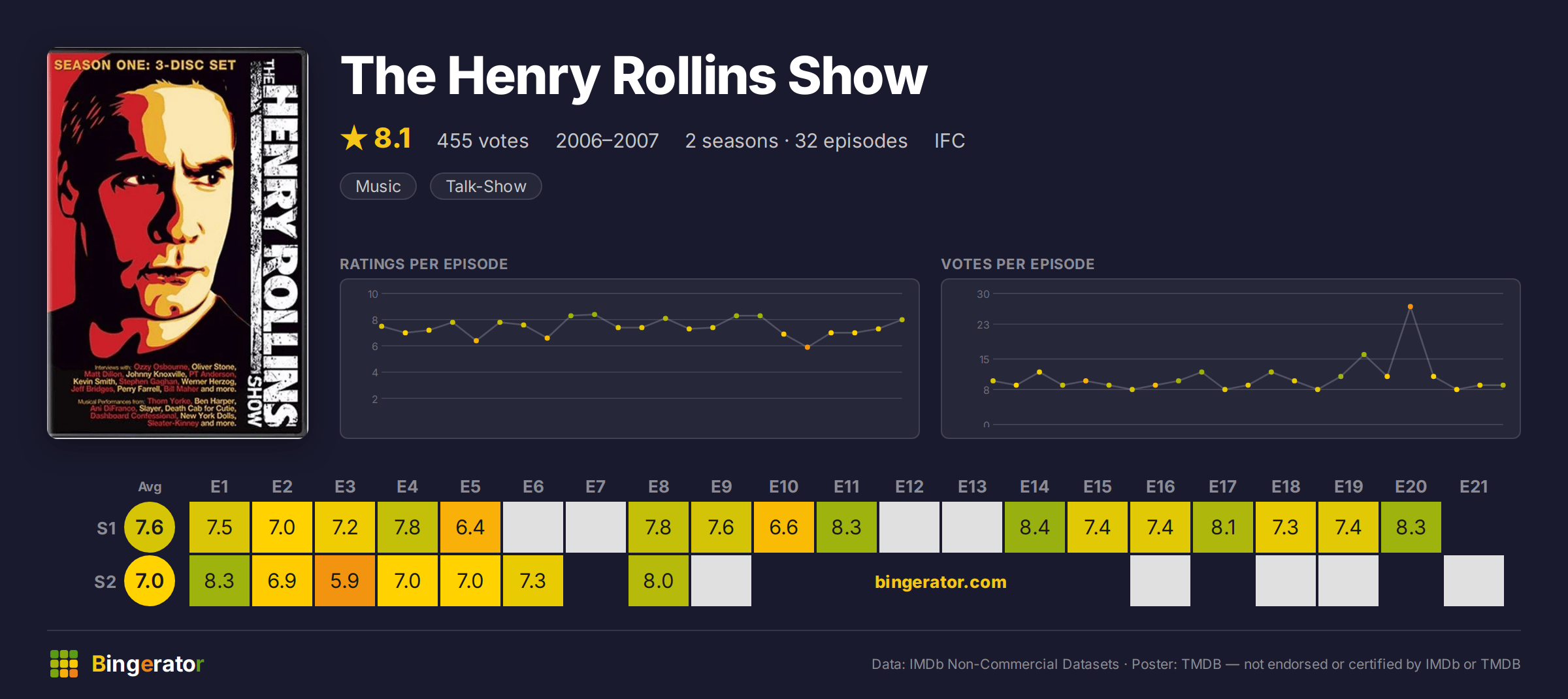Select season 1 episode 14 rated 8.4
The image size is (1568, 699).
coord(1034,527)
